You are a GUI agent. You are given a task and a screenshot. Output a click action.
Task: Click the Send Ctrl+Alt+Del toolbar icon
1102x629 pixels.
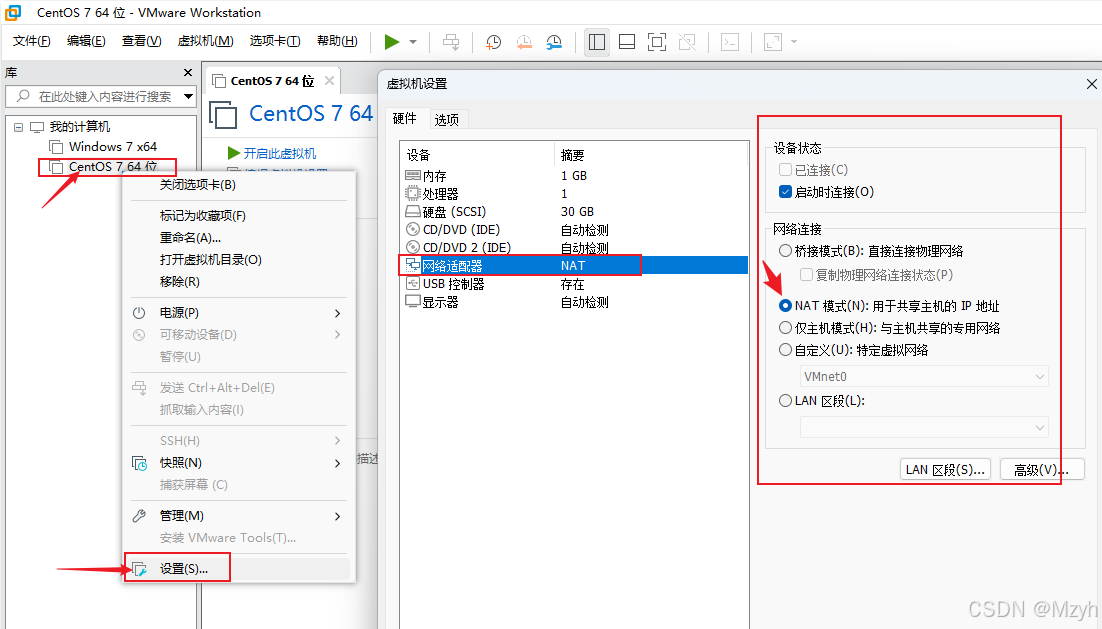451,42
